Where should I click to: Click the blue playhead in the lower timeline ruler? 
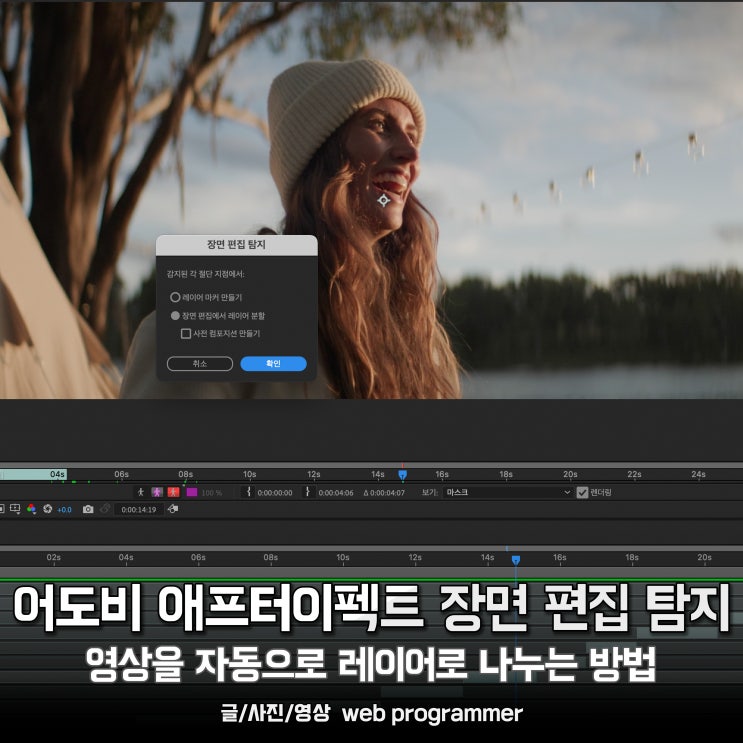tap(516, 560)
